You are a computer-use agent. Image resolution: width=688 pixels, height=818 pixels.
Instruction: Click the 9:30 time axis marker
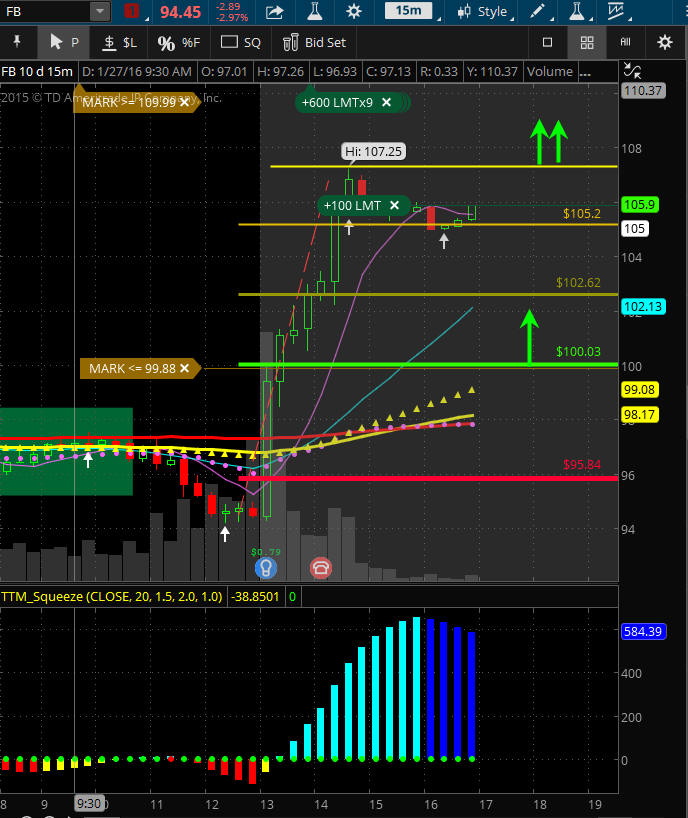(89, 803)
